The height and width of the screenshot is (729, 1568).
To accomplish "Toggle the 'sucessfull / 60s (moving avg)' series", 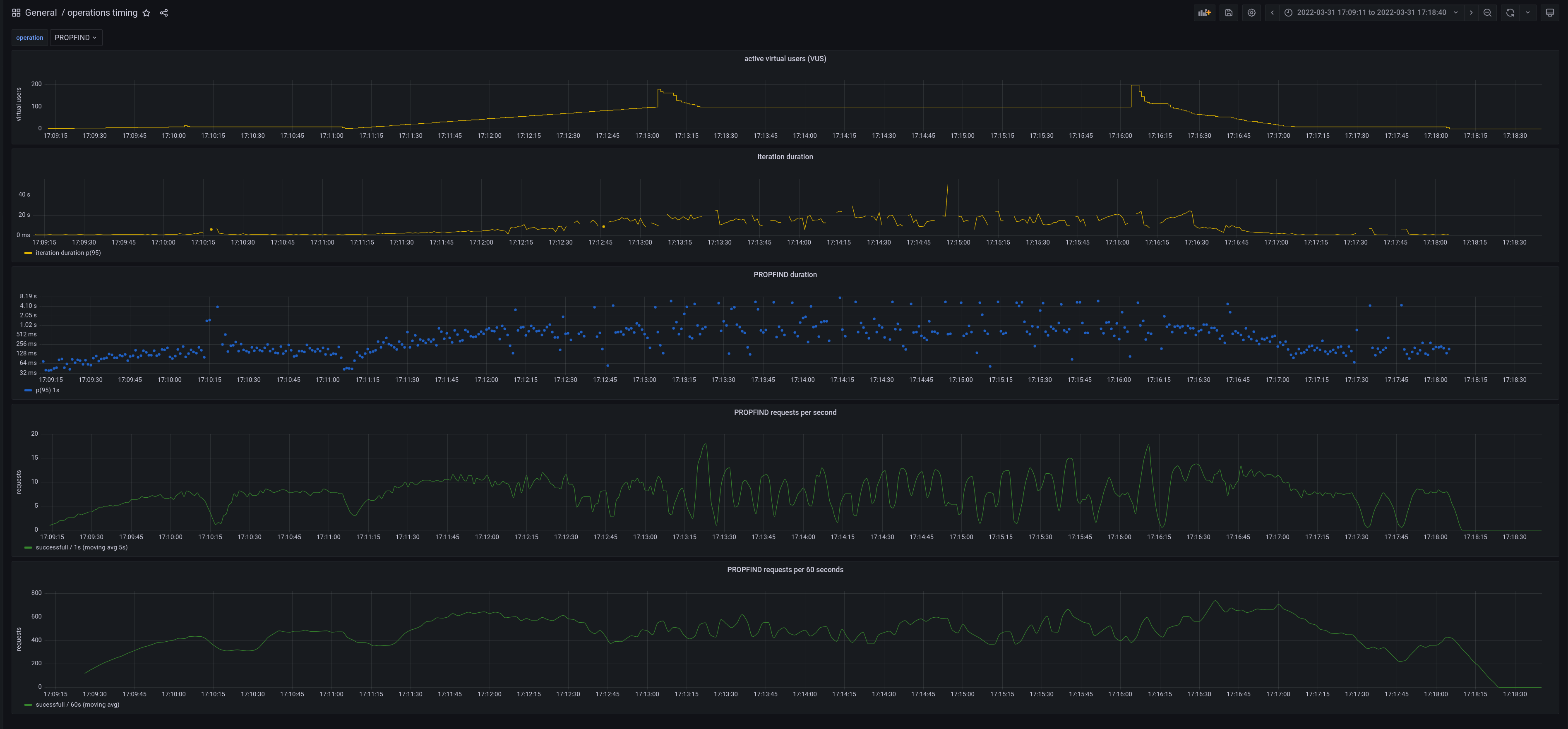I will click(x=77, y=705).
